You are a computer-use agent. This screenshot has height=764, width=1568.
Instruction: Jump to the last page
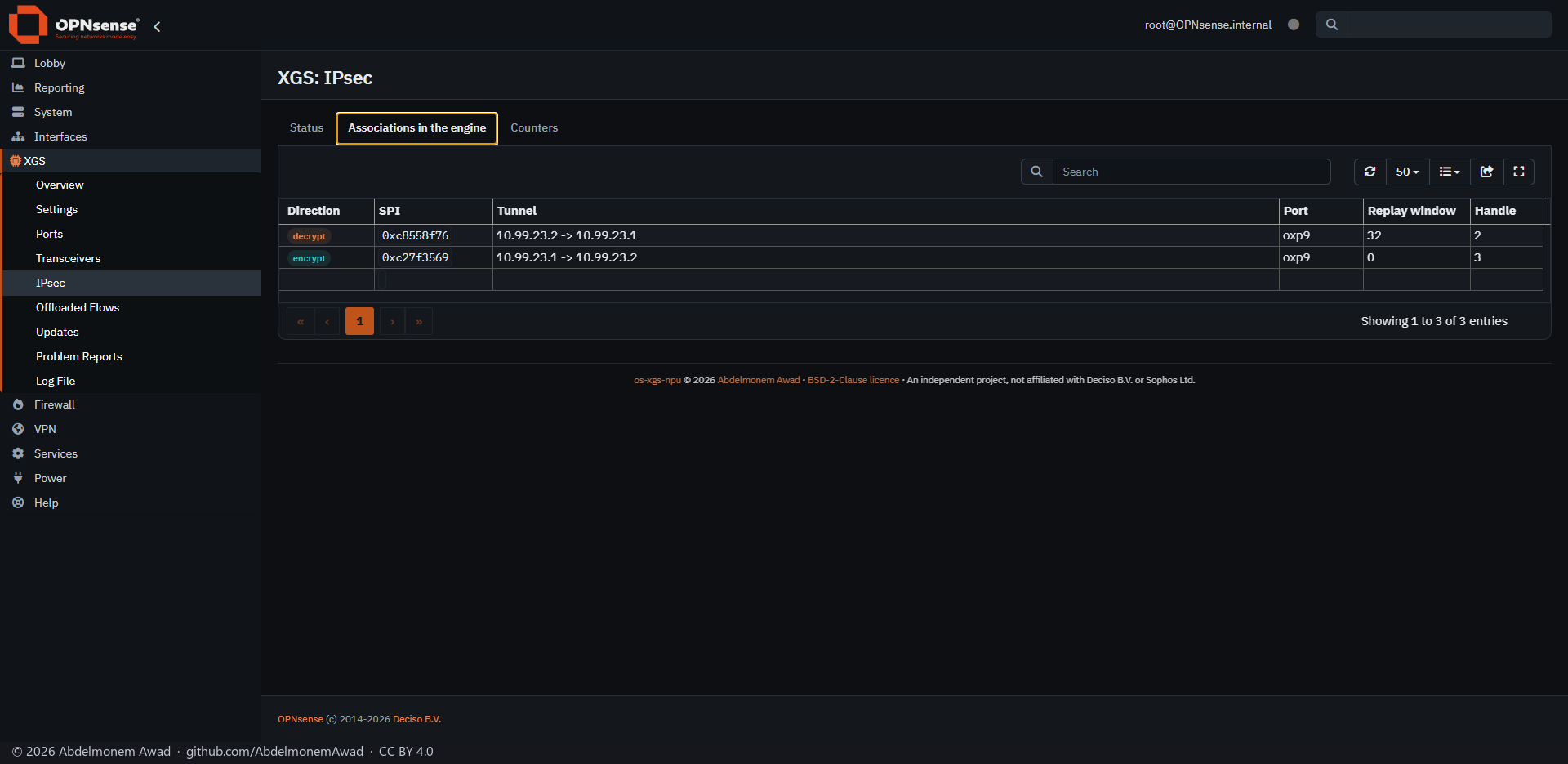419,321
